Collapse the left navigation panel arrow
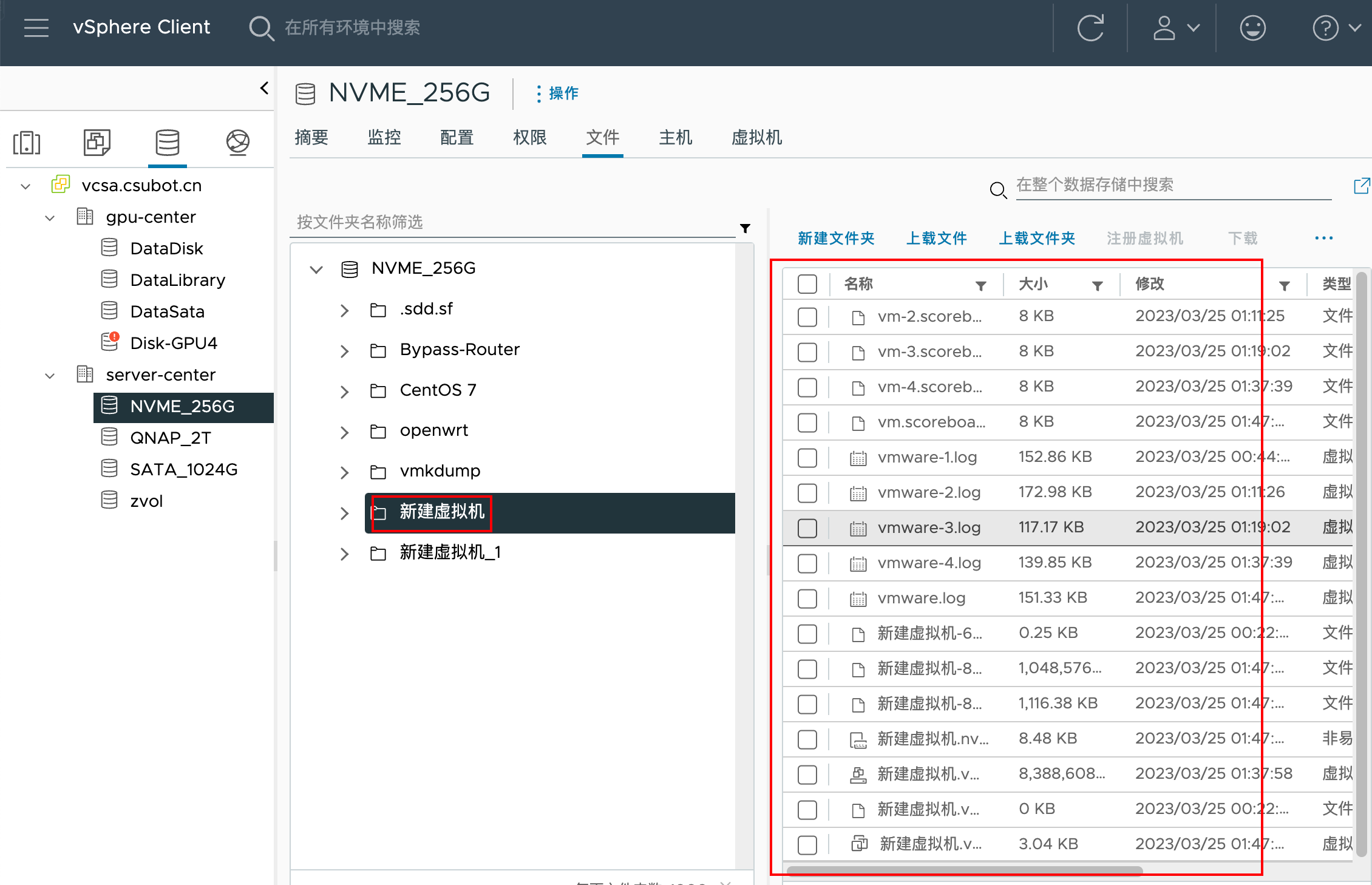1372x885 pixels. 264,88
